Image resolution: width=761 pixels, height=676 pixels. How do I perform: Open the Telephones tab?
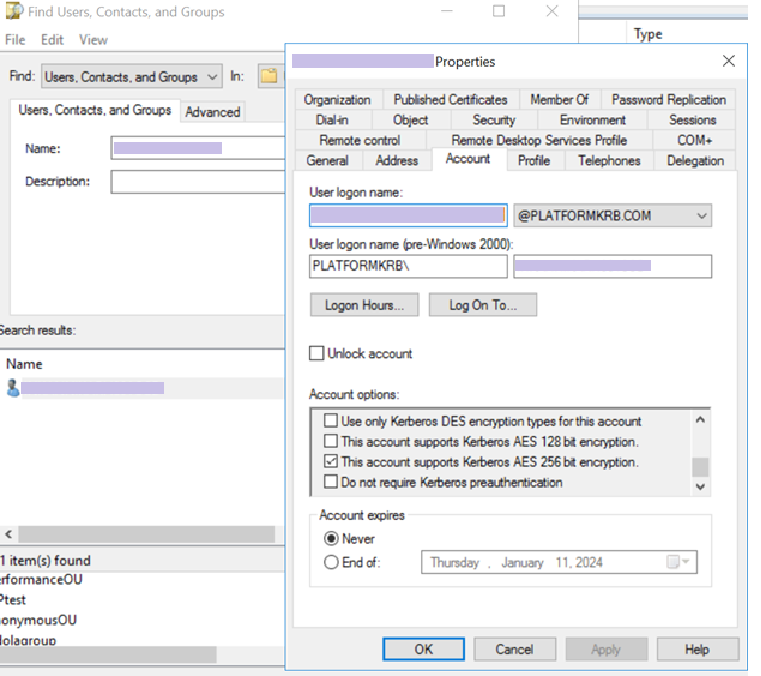click(609, 161)
